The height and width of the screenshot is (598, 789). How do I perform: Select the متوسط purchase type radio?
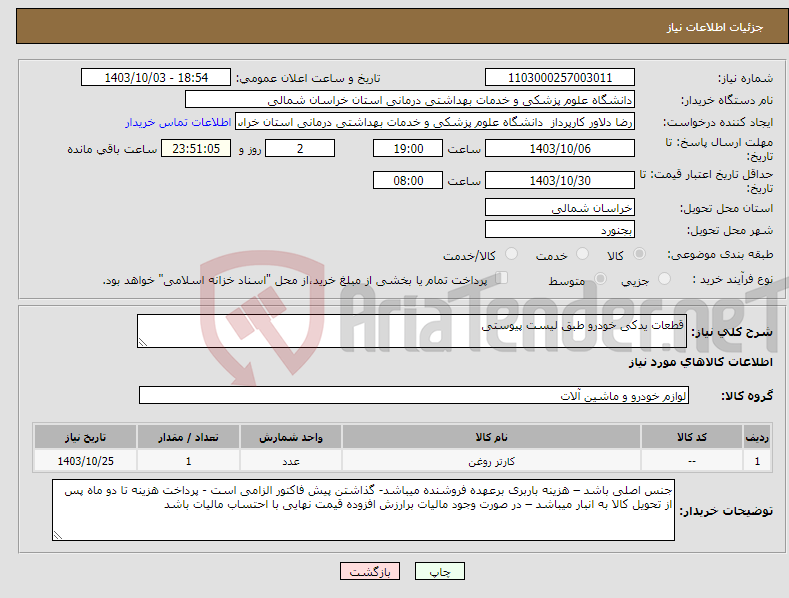click(x=600, y=279)
